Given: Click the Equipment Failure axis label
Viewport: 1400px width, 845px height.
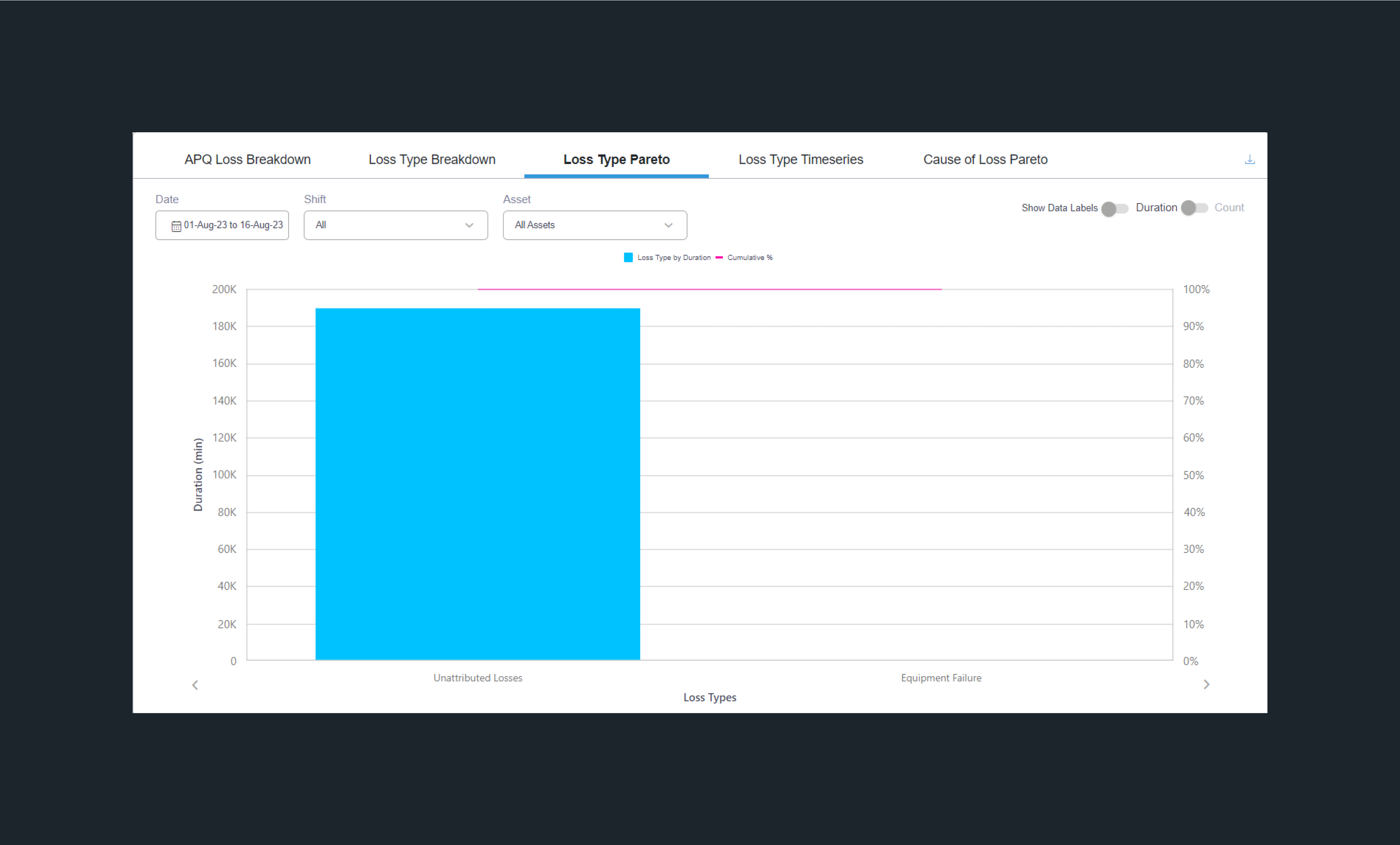Looking at the screenshot, I should click(941, 678).
